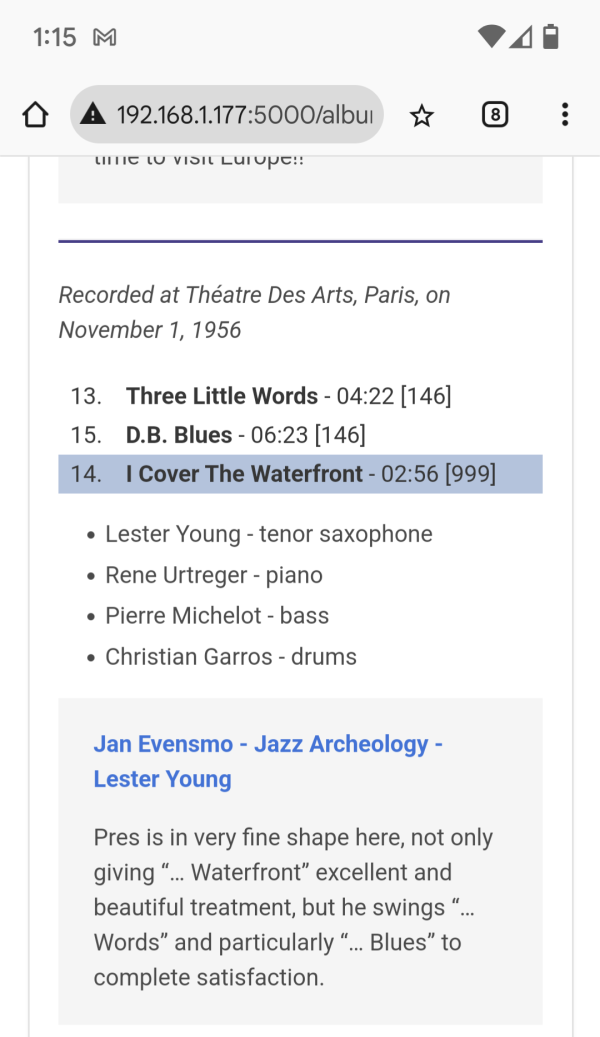Tap the not-secure warning triangle icon

point(93,115)
